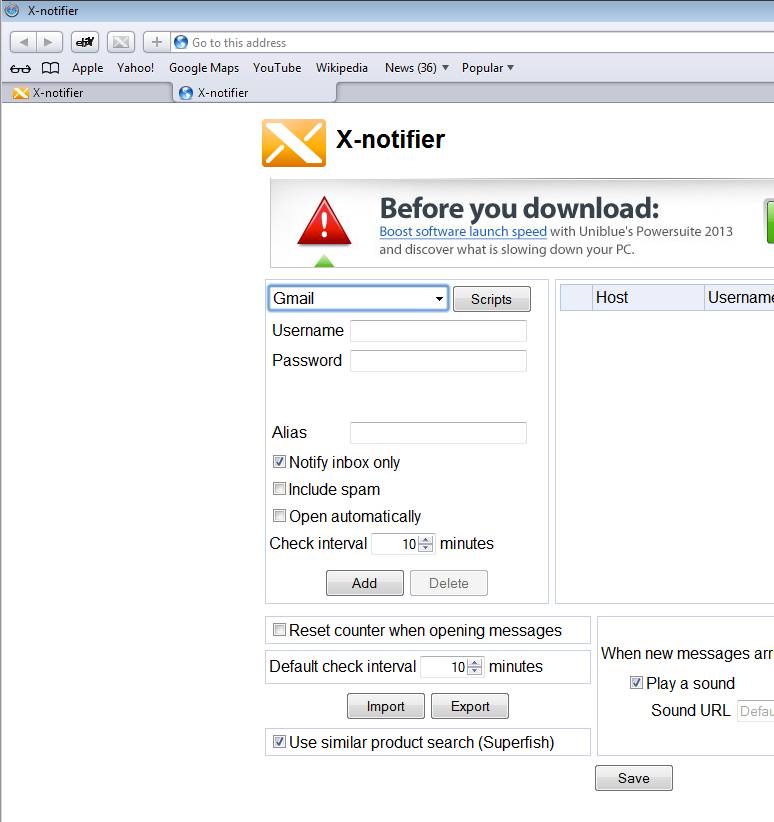Switch to the second X-notifier tab
This screenshot has width=774, height=822.
point(254,93)
